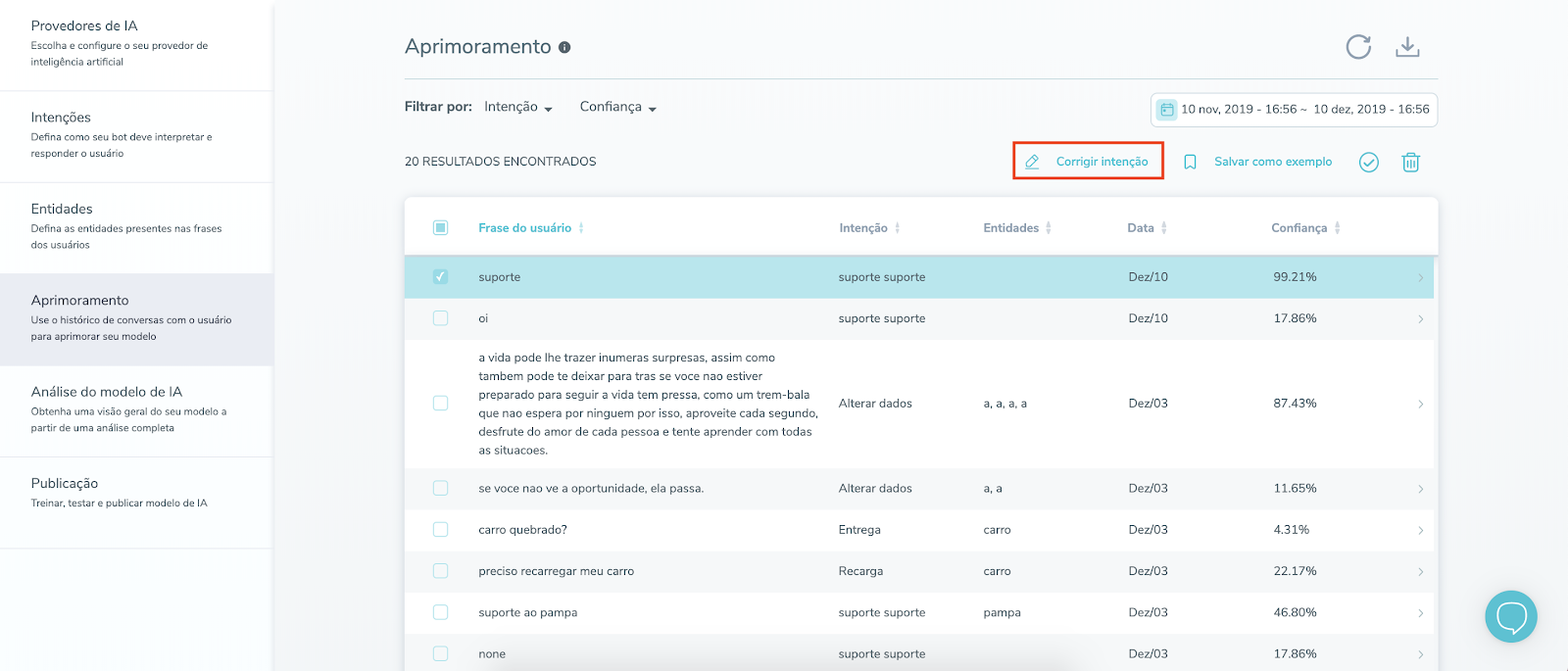Image resolution: width=1568 pixels, height=671 pixels.
Task: Open Publicação section in sidebar
Action: point(136,503)
